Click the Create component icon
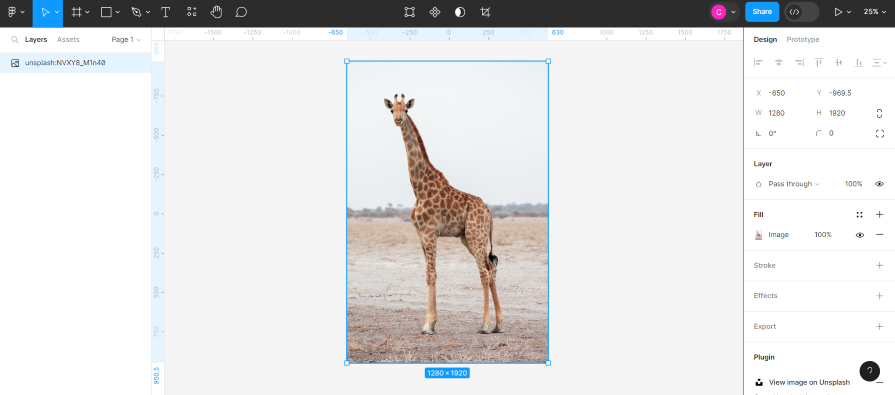895x395 pixels. [435, 12]
